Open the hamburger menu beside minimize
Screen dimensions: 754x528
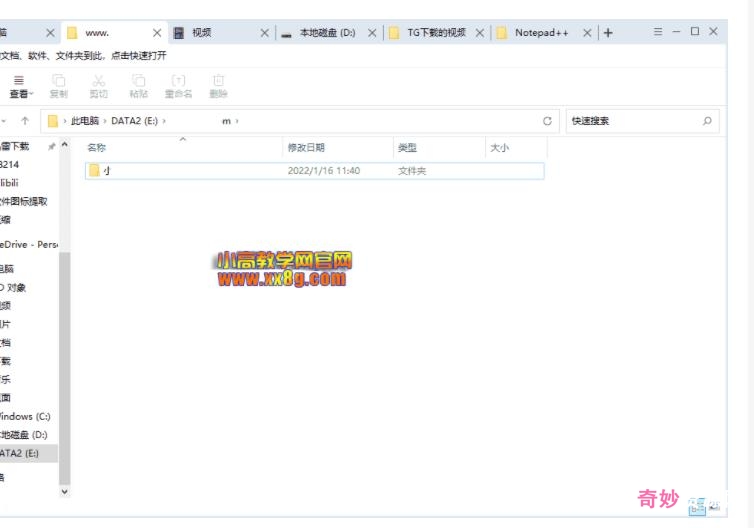pyautogui.click(x=658, y=32)
